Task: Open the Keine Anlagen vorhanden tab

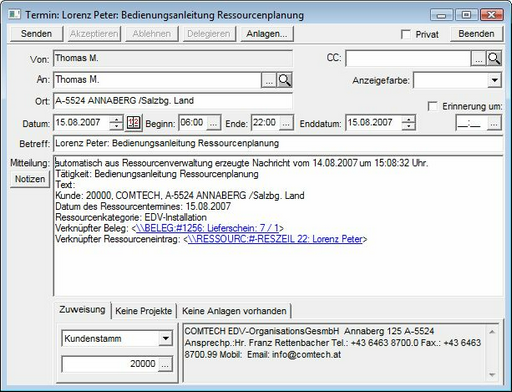Action: 234,311
